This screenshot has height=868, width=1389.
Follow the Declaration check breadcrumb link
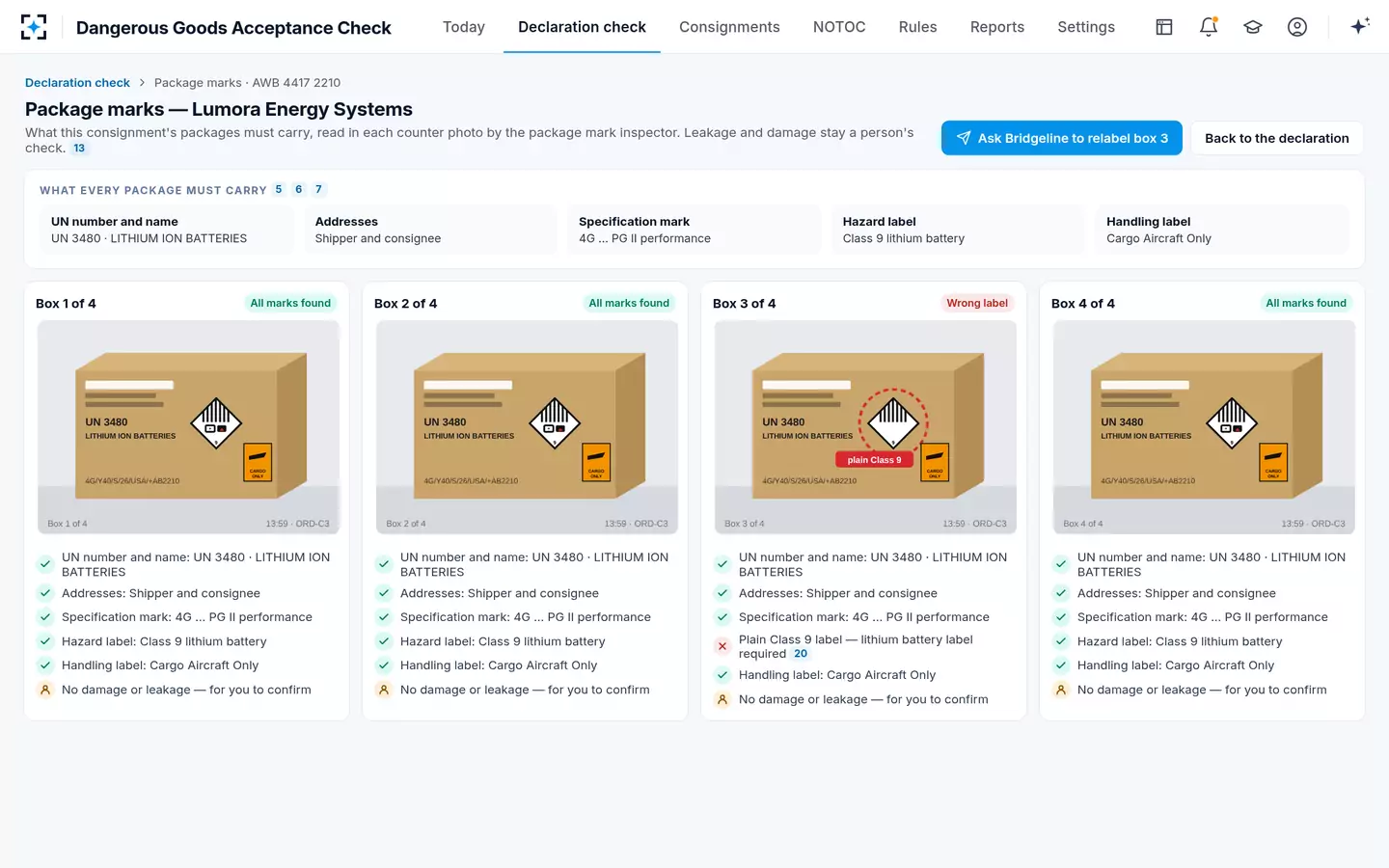pyautogui.click(x=77, y=83)
